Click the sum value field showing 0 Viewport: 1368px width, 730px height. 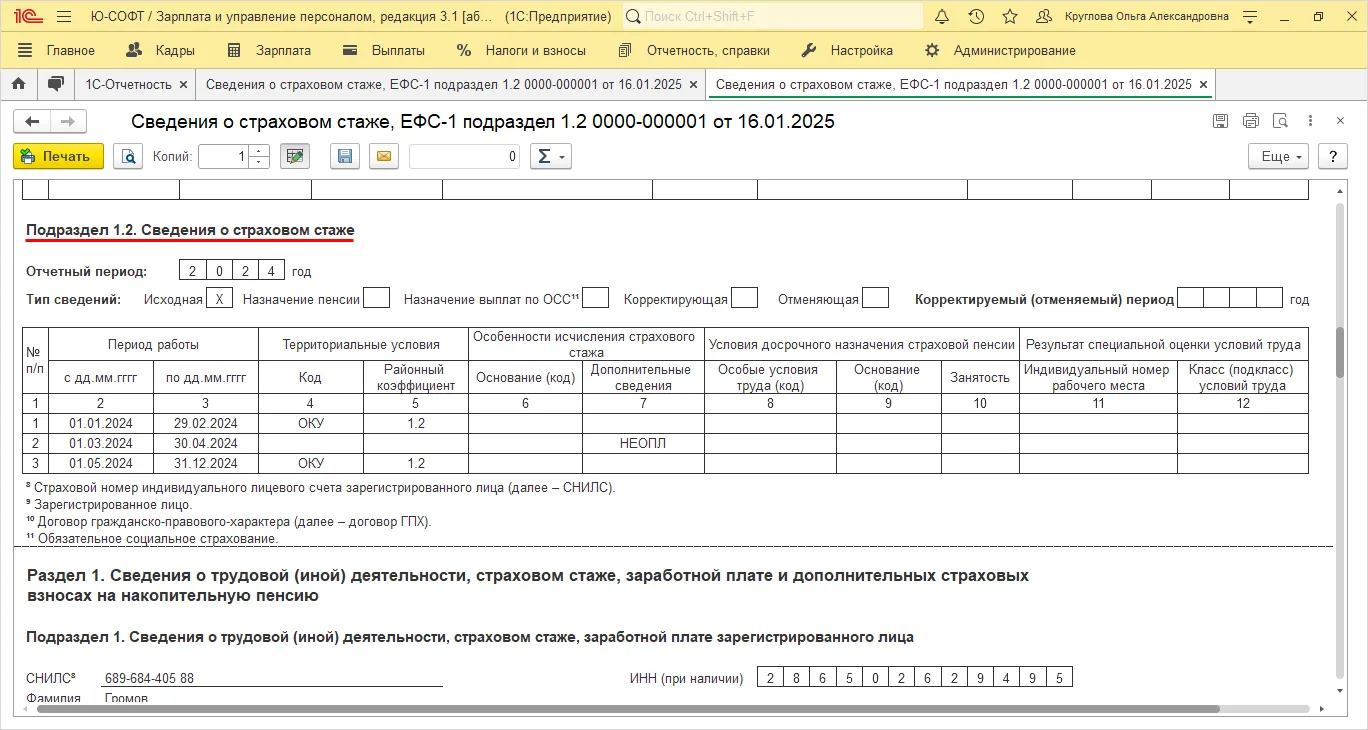[x=464, y=156]
